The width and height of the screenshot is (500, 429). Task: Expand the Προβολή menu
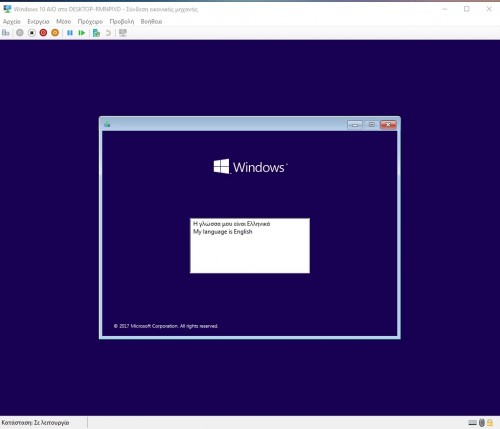click(122, 22)
